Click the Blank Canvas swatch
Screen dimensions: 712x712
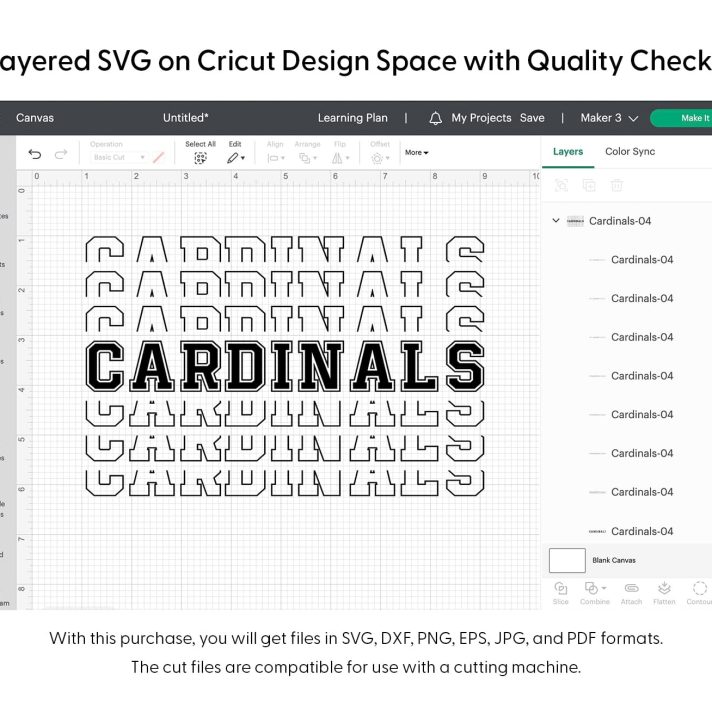(567, 560)
